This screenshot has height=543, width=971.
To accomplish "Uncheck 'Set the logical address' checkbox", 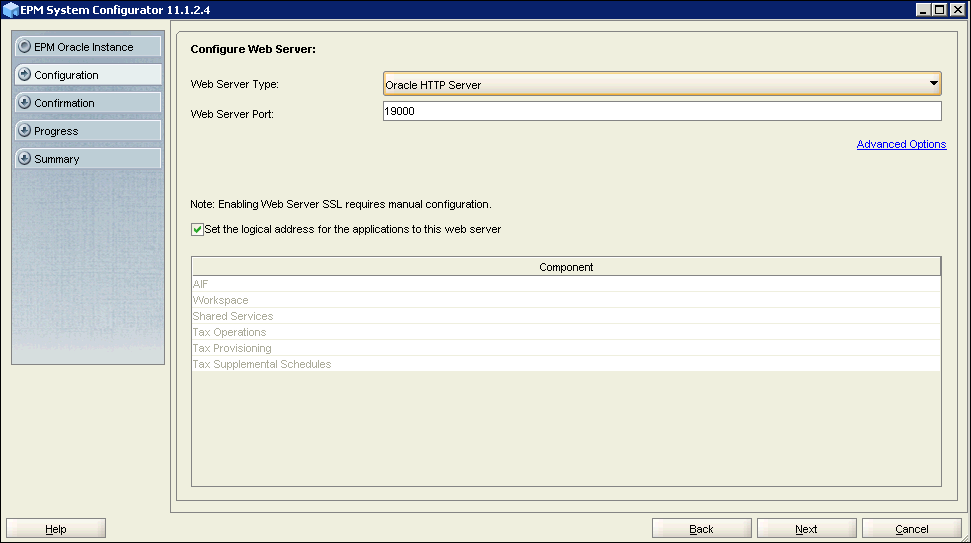I will [x=197, y=230].
